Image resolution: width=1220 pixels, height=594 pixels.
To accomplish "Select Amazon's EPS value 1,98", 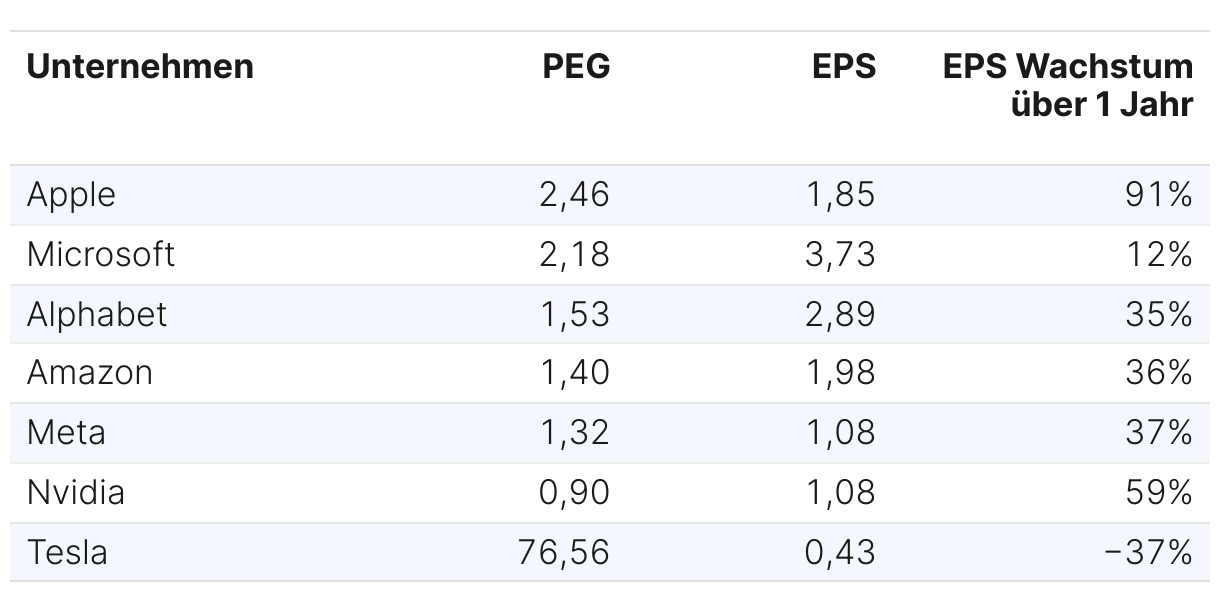I will [840, 373].
